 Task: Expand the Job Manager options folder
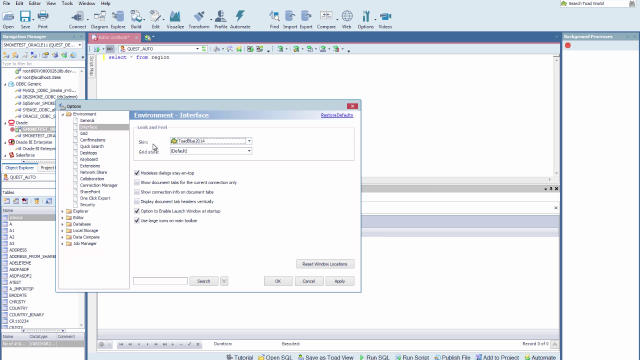click(x=62, y=244)
